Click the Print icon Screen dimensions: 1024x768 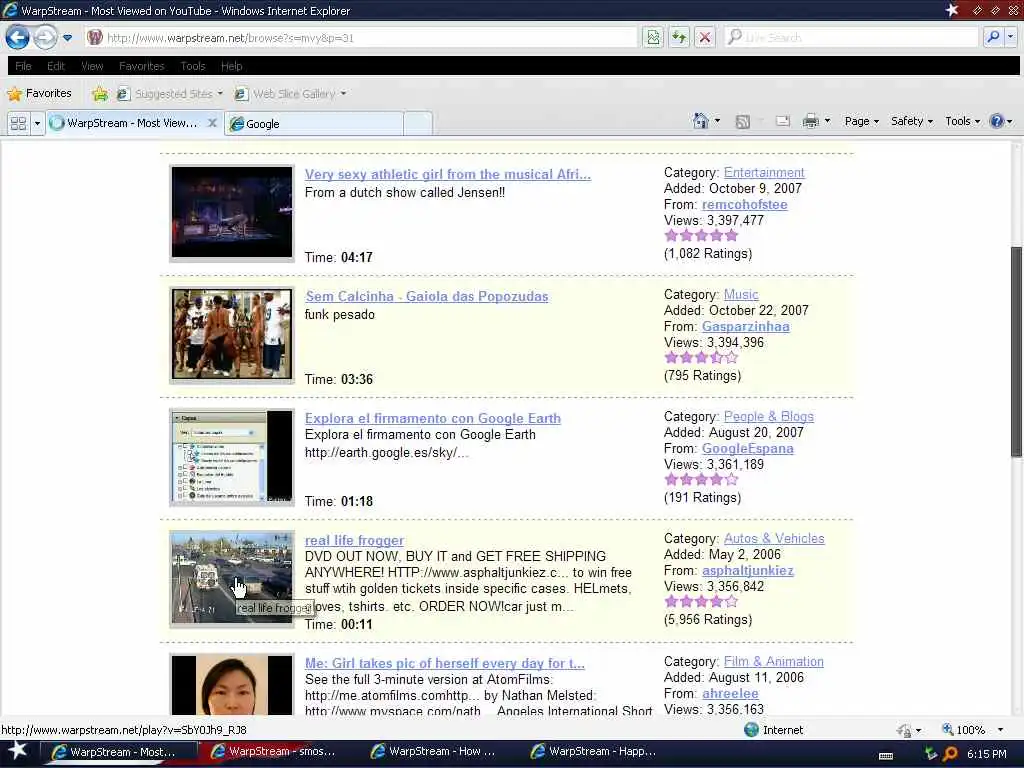[x=810, y=121]
